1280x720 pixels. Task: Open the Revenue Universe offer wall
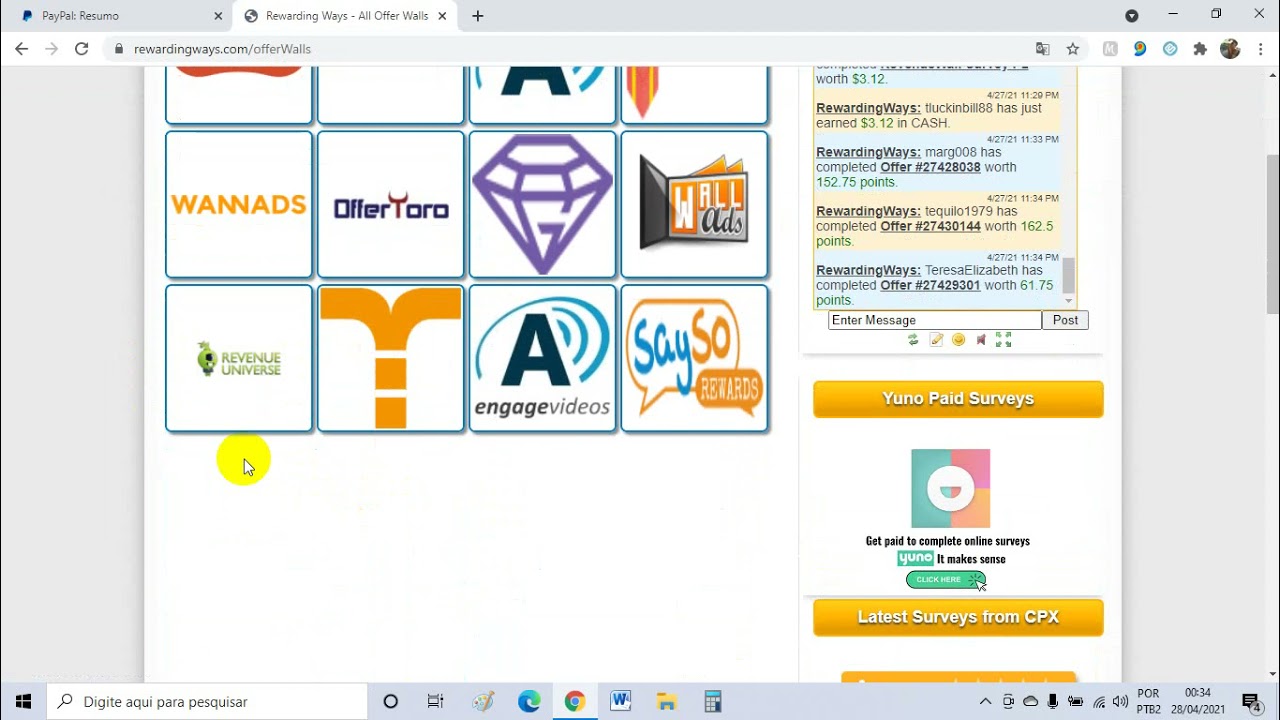coord(239,358)
